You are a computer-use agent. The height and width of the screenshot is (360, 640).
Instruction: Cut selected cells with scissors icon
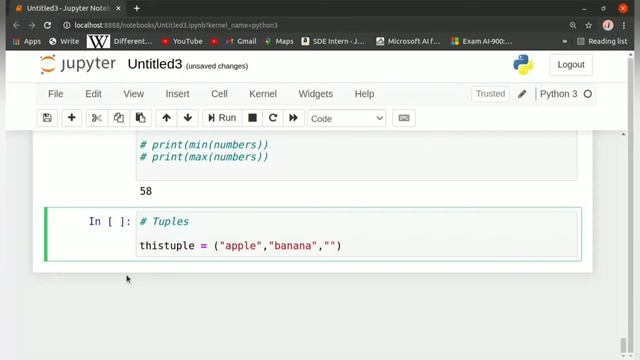point(97,118)
